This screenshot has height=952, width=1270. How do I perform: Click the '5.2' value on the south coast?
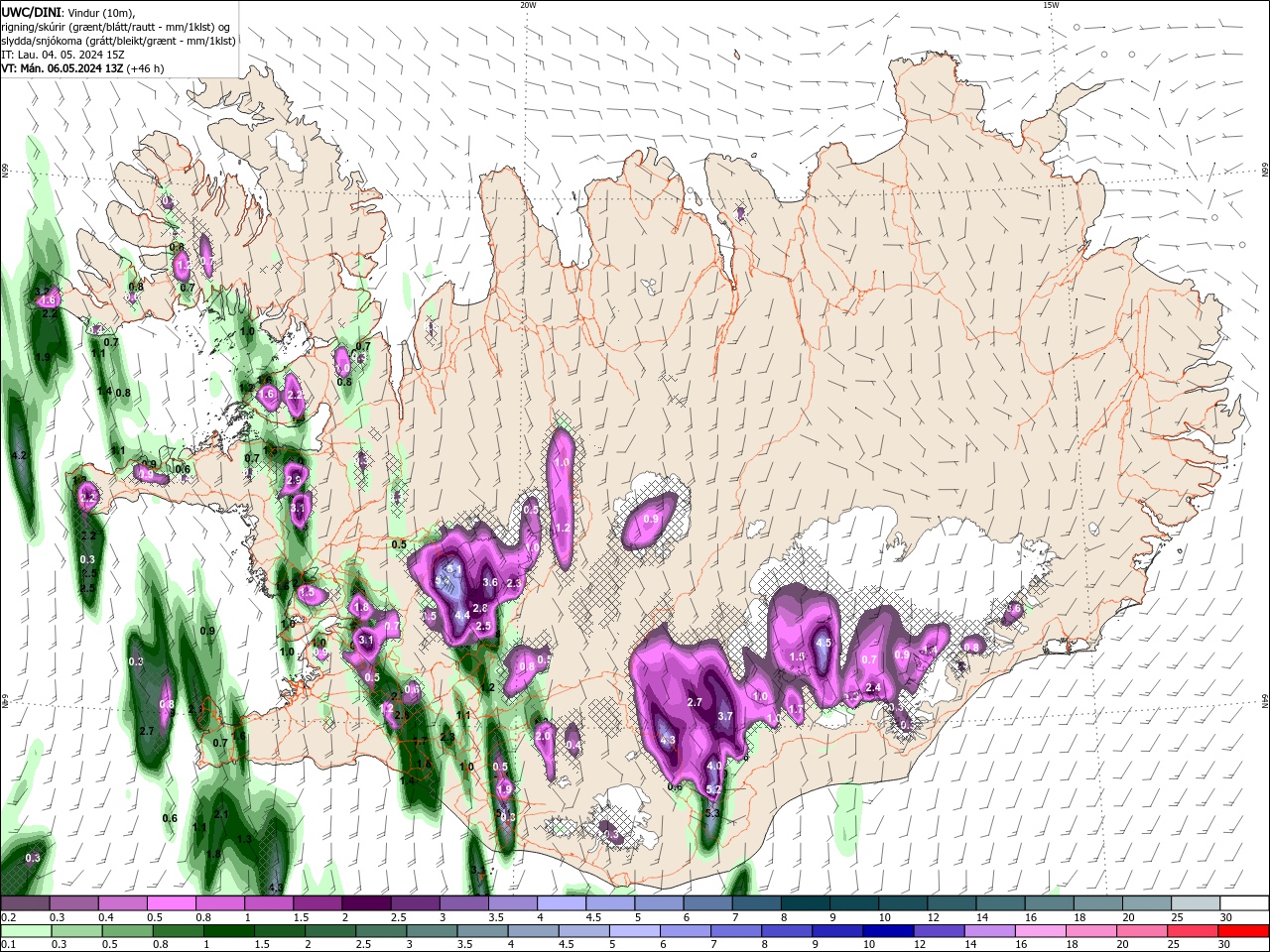713,789
